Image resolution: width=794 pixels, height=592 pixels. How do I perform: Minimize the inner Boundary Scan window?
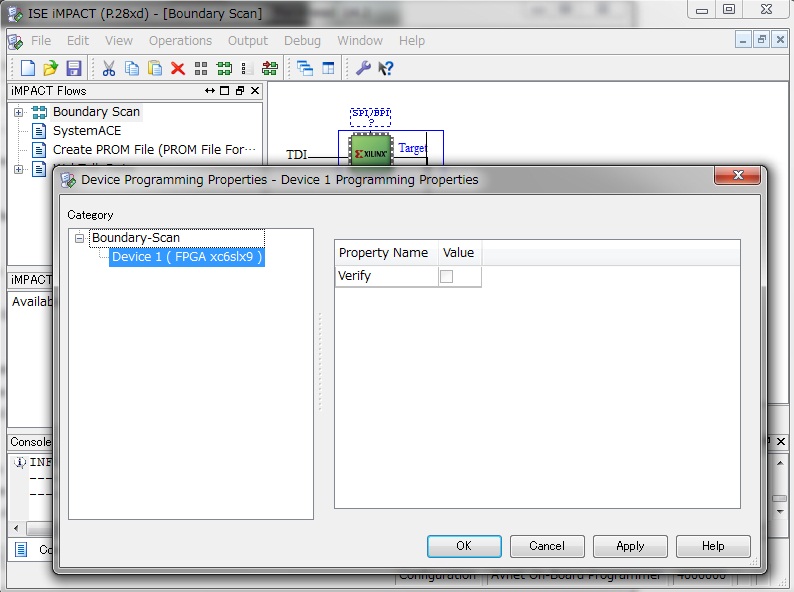tap(743, 40)
